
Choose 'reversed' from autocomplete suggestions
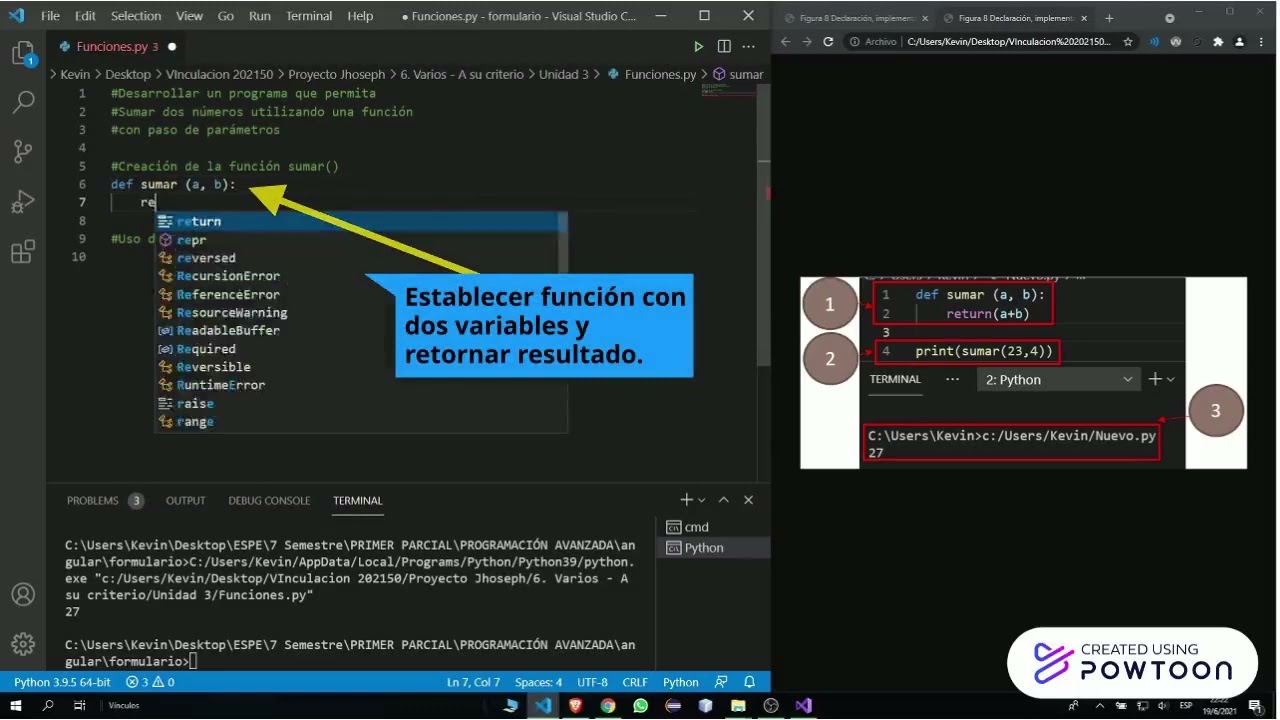(361, 258)
